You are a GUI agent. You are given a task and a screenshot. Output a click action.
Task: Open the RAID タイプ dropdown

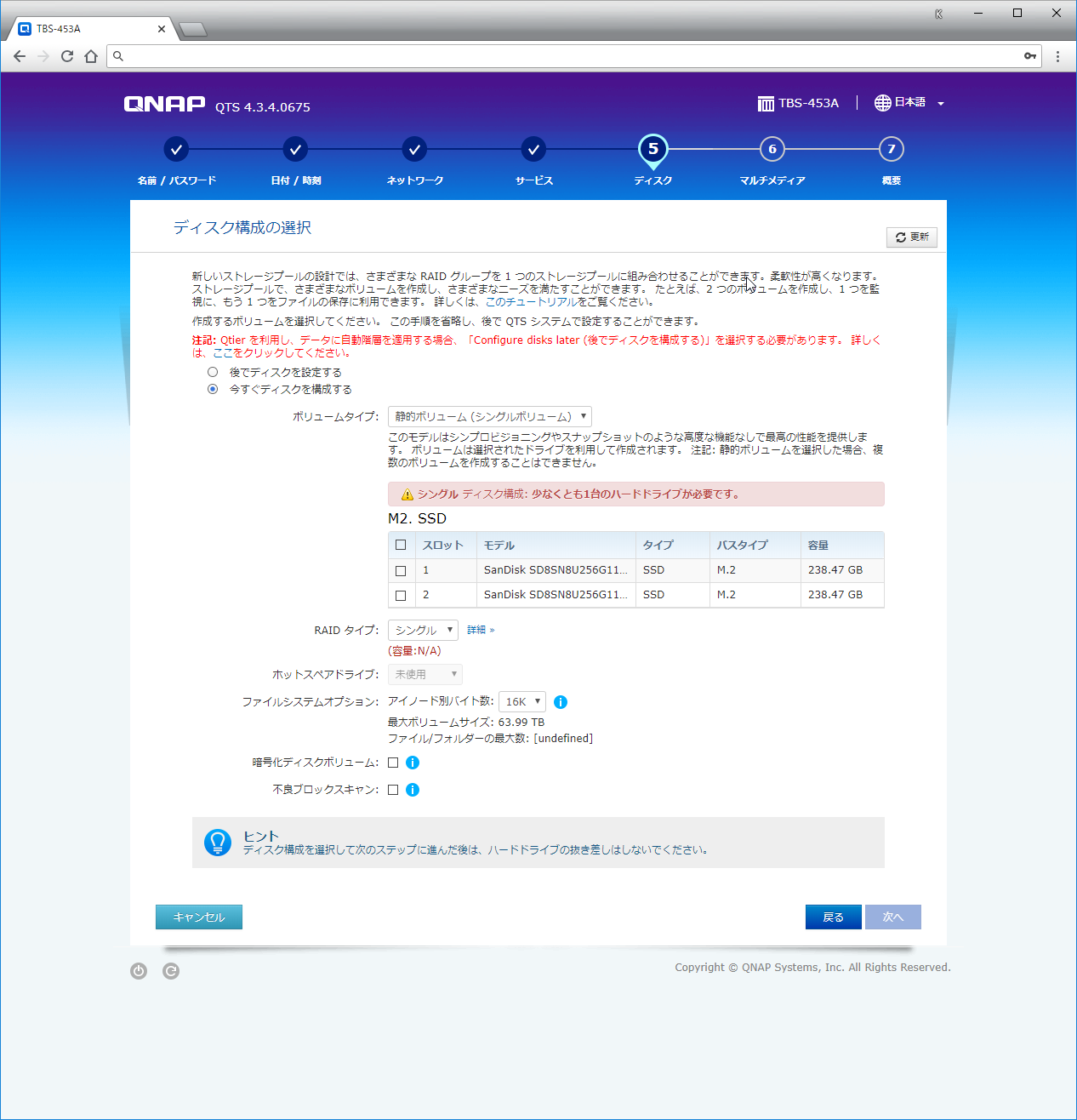[423, 630]
